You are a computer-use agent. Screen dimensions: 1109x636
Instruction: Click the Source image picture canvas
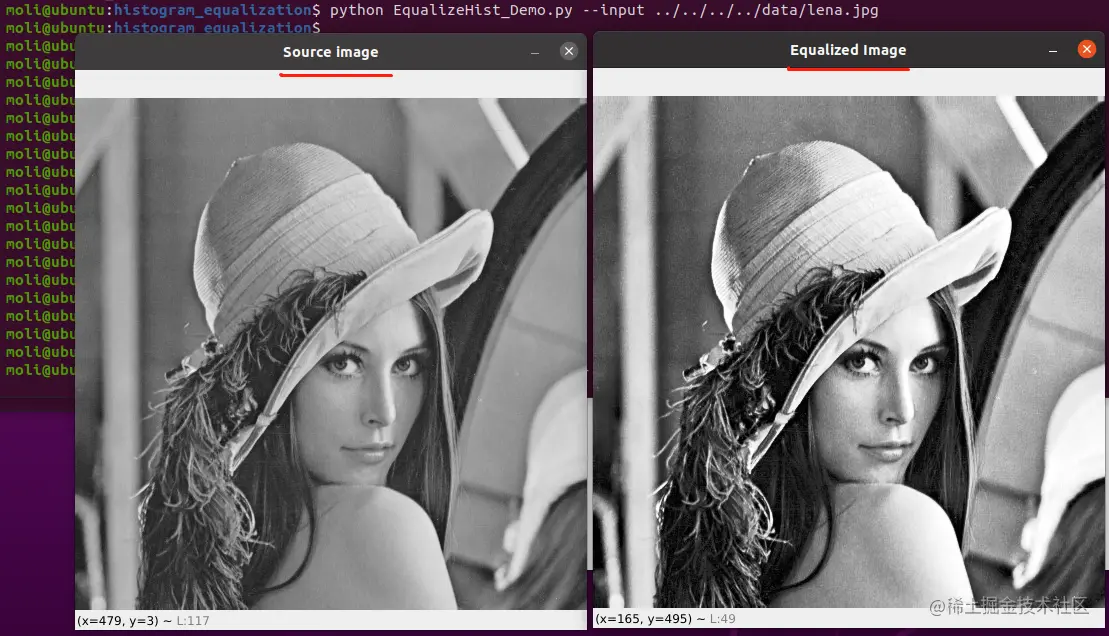(331, 354)
